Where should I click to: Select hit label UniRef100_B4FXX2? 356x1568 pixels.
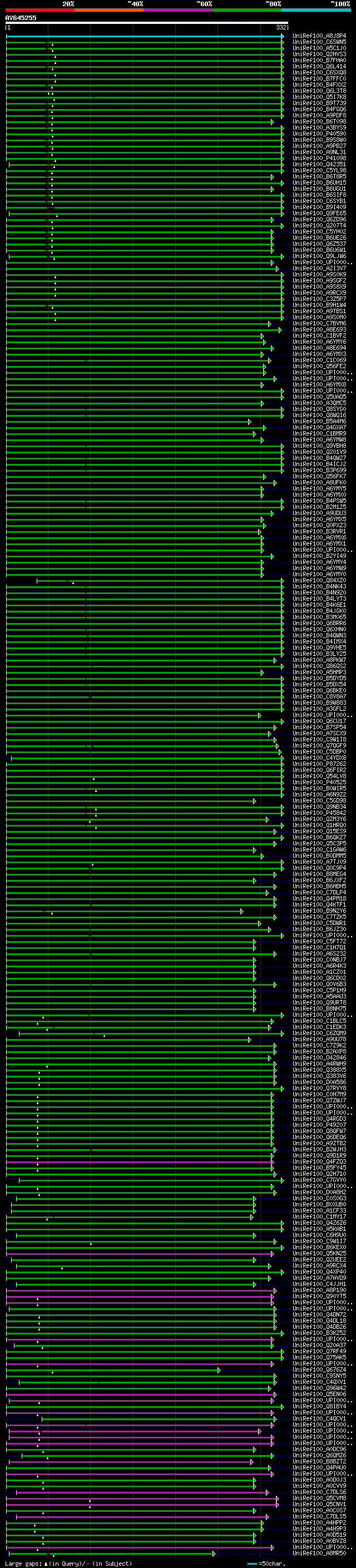tap(319, 85)
